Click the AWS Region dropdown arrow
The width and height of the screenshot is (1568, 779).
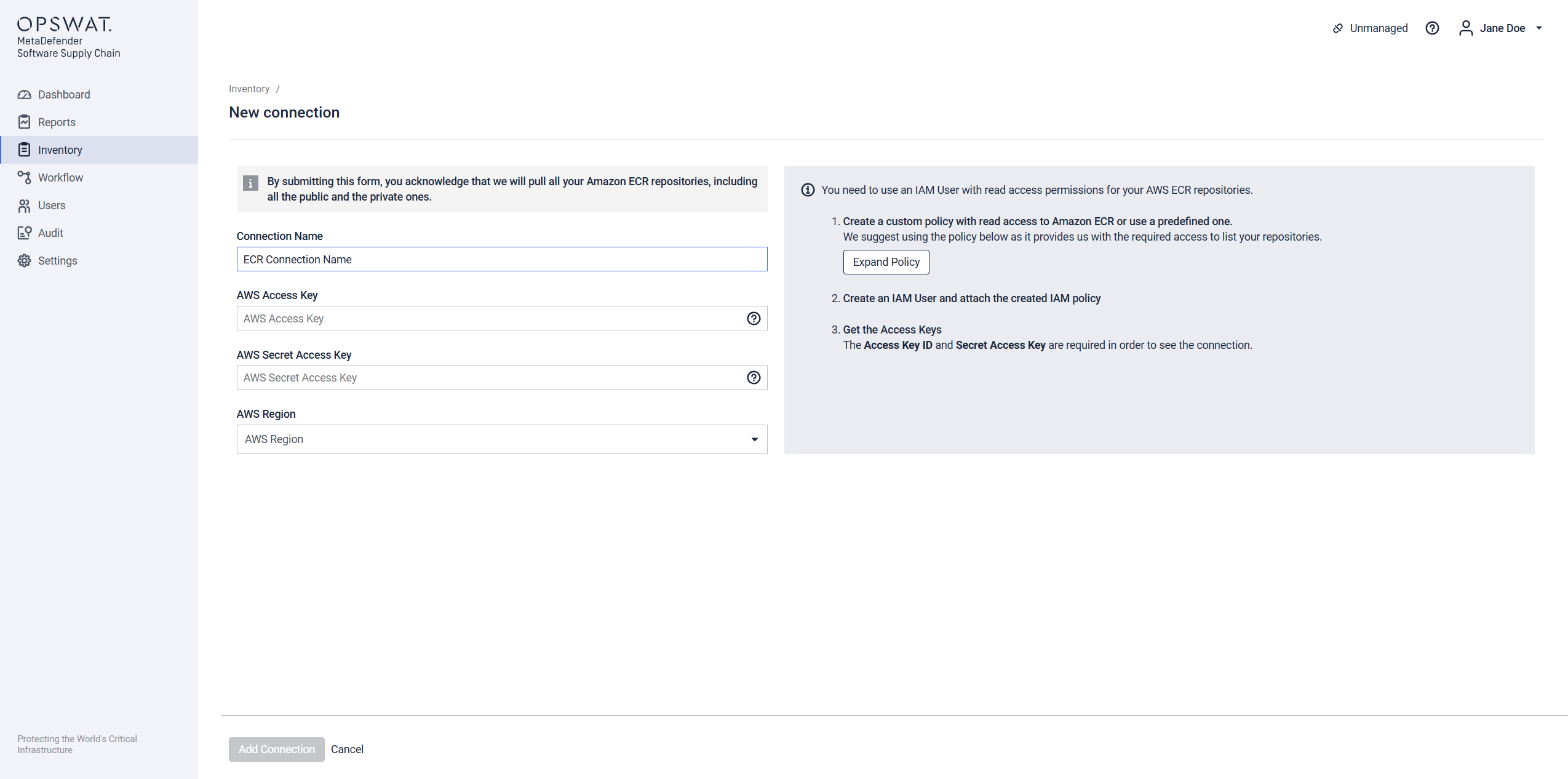[x=754, y=439]
